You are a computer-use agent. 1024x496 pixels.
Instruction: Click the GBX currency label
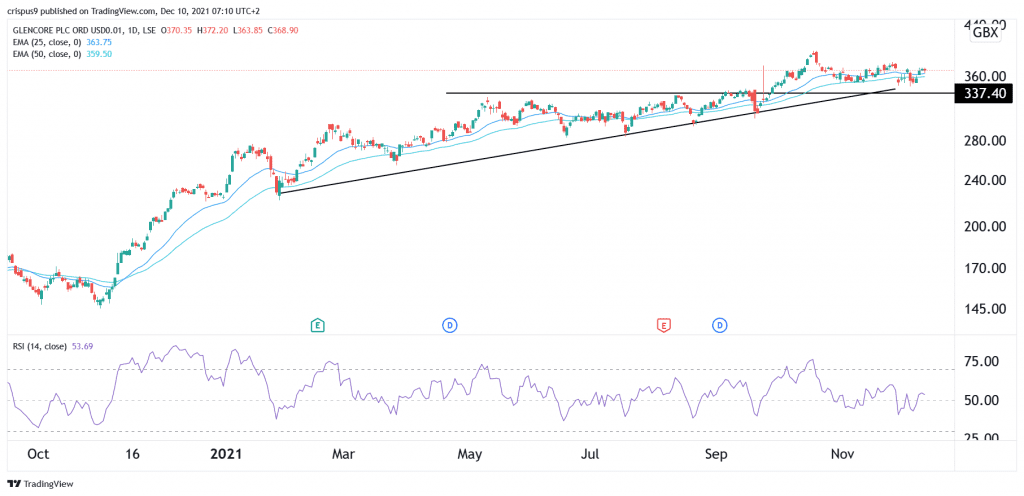(x=986, y=33)
